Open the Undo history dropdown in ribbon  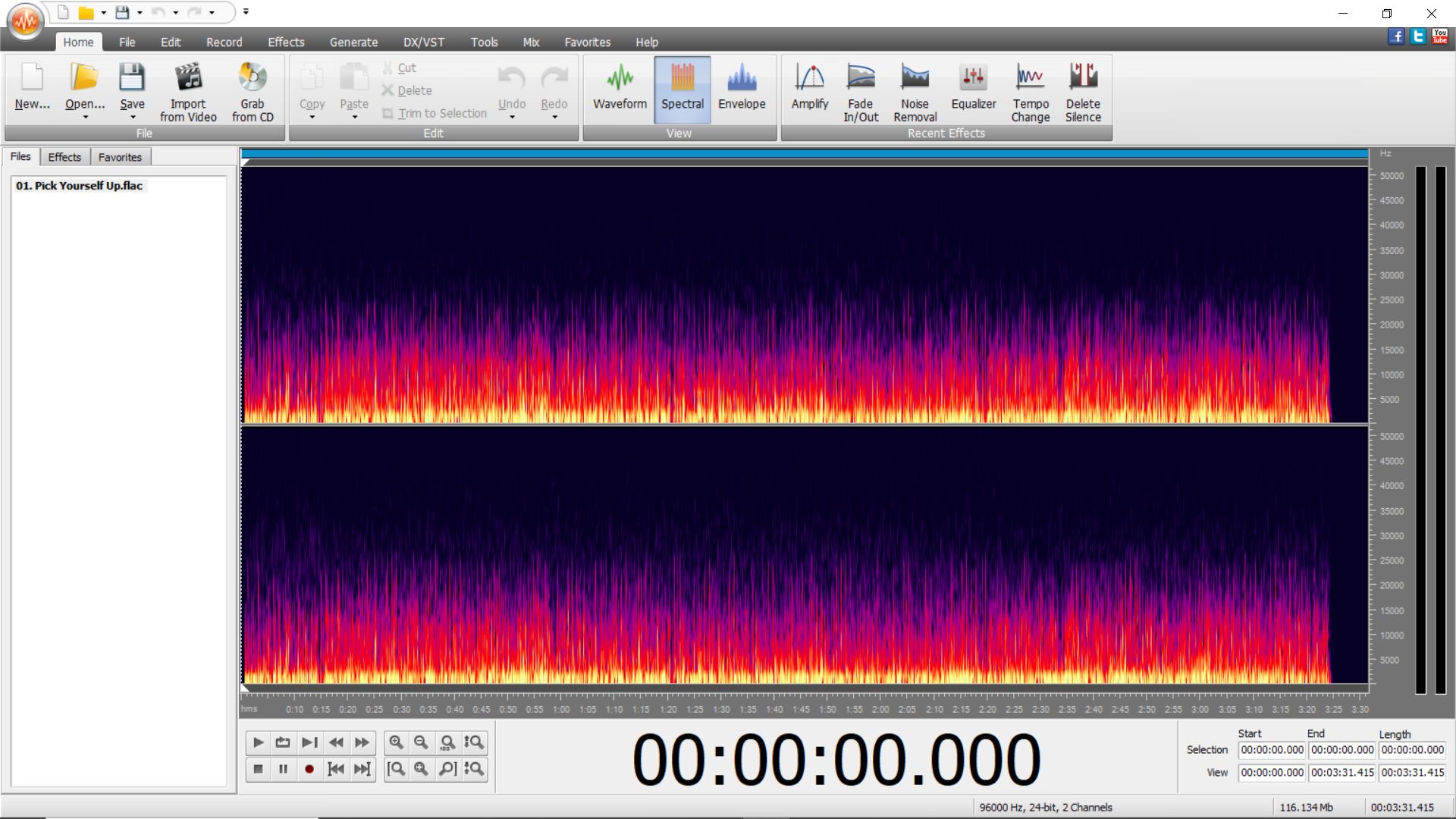512,118
